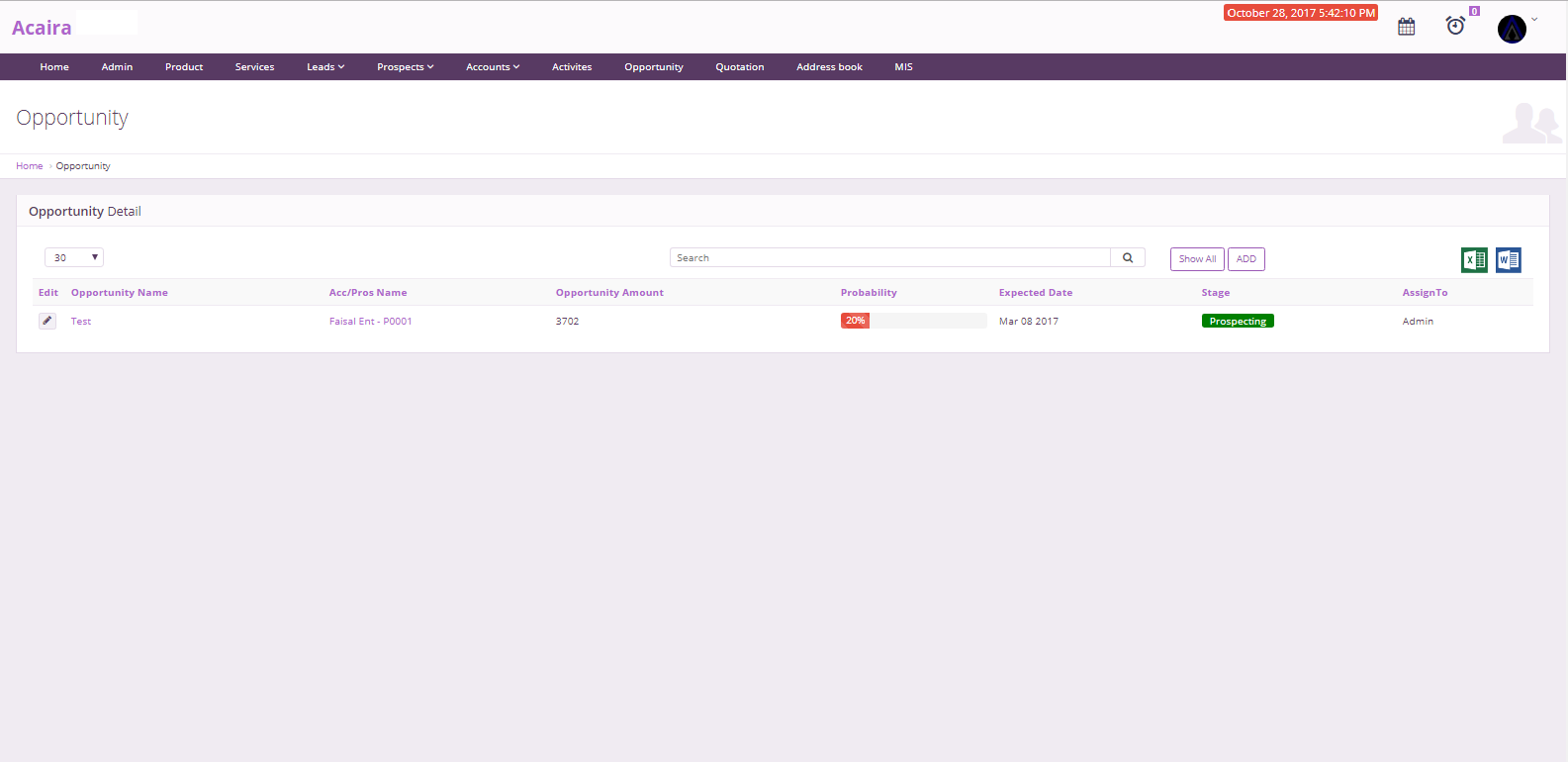Viewport: 1568px width, 762px height.
Task: Export list using the Excel icon
Action: (1474, 260)
